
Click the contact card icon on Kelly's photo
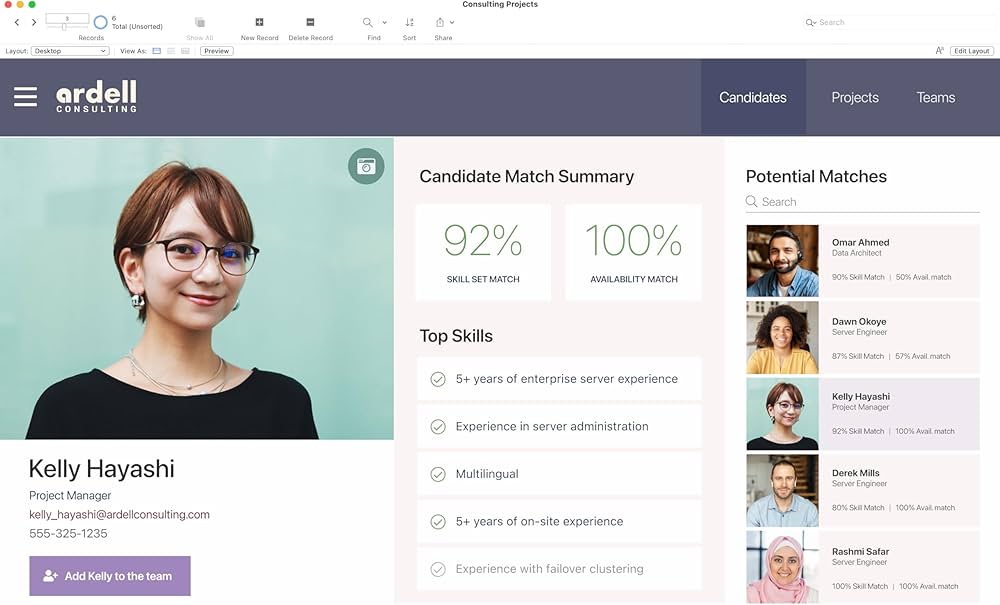tap(366, 166)
